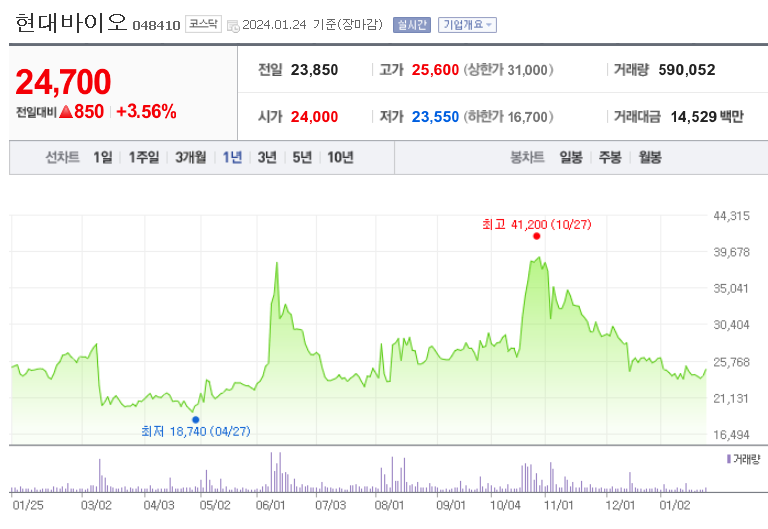Click the blue 최저 18,740 low marker dot
Viewport: 768px width, 529px height.
195,420
